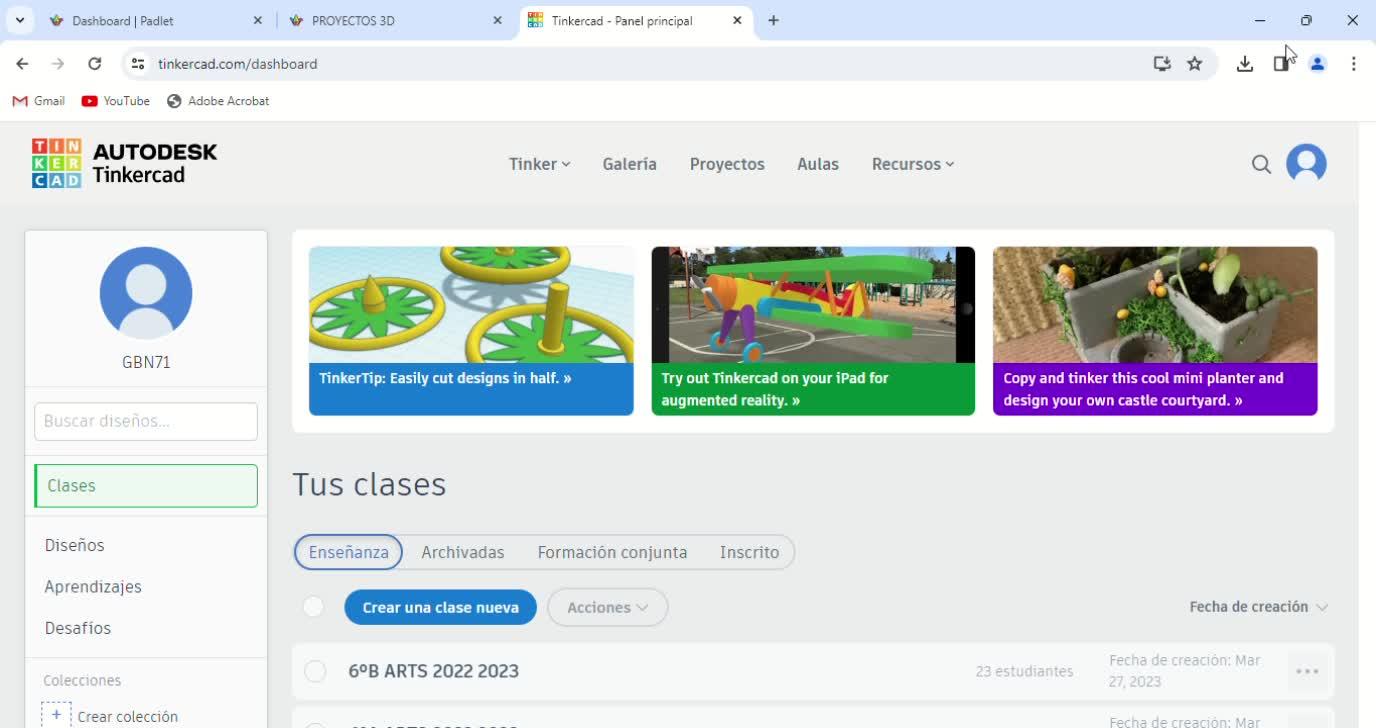
Task: Open the Adobe Acrobat bookmark
Action: coord(218,101)
